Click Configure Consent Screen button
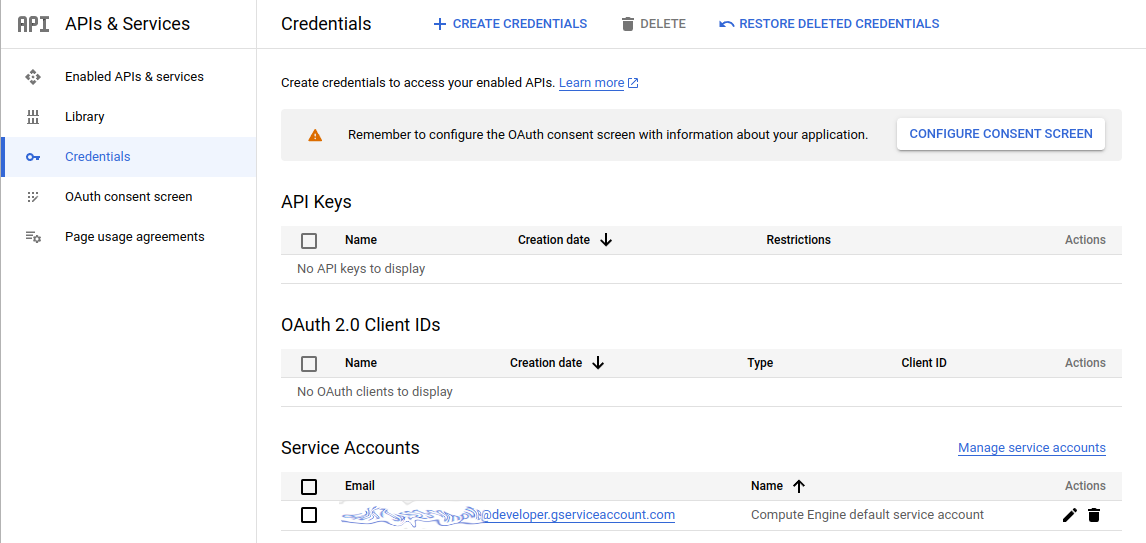Image resolution: width=1146 pixels, height=543 pixels. pos(1000,134)
